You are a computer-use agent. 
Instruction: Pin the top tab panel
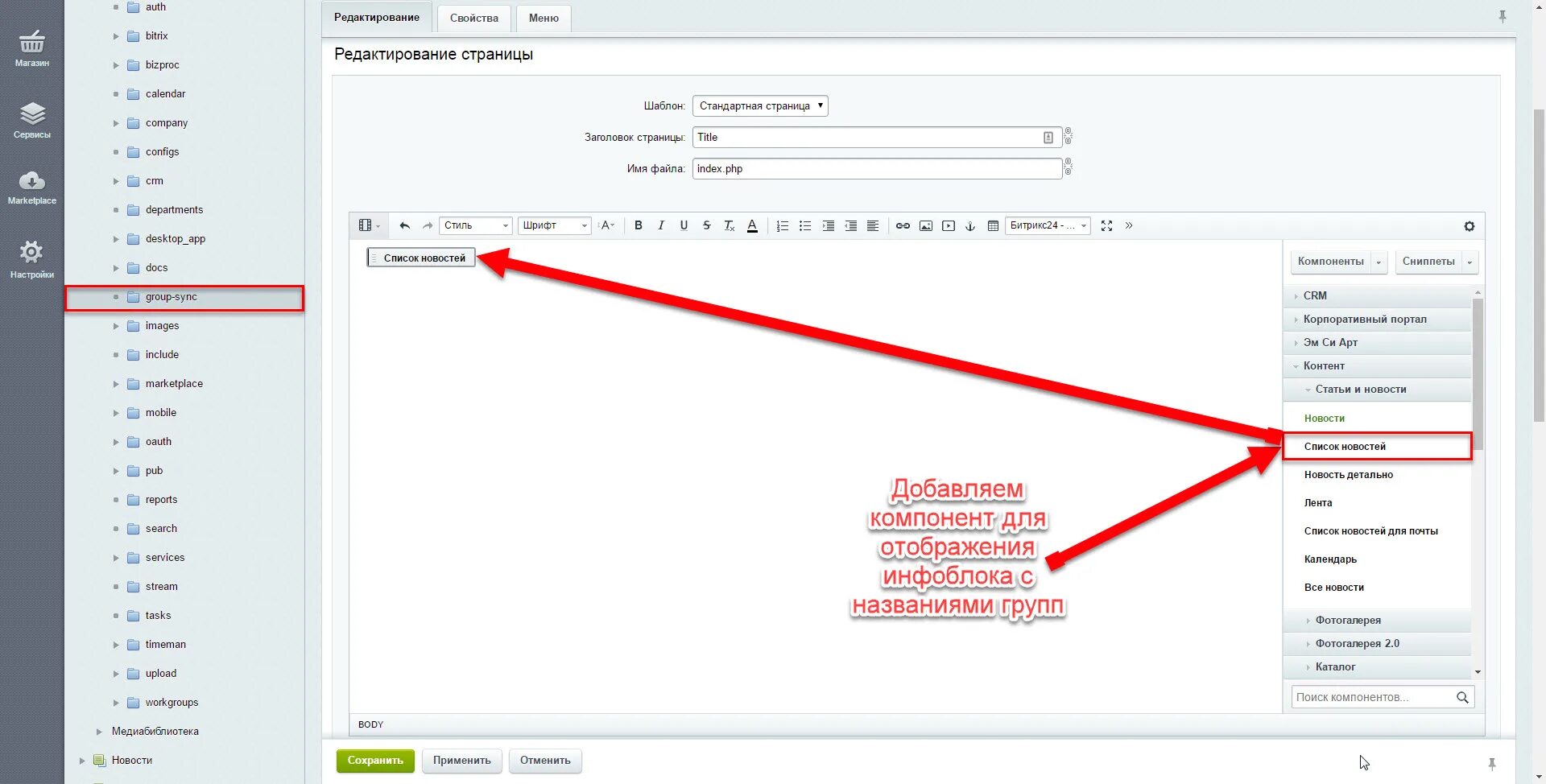(1503, 16)
